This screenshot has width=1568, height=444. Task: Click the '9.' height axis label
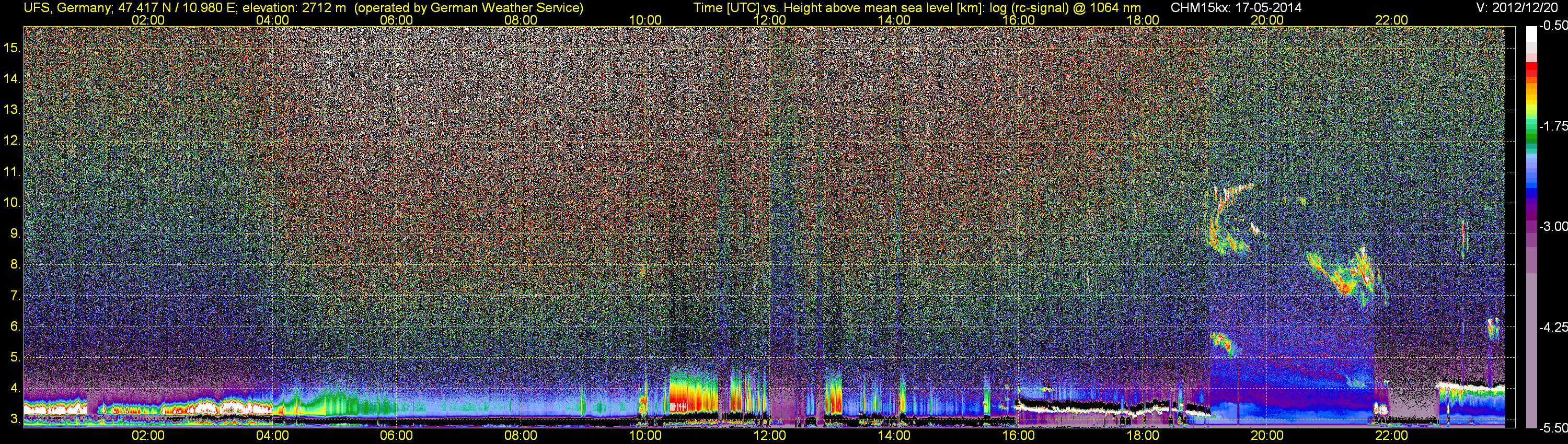click(15, 233)
